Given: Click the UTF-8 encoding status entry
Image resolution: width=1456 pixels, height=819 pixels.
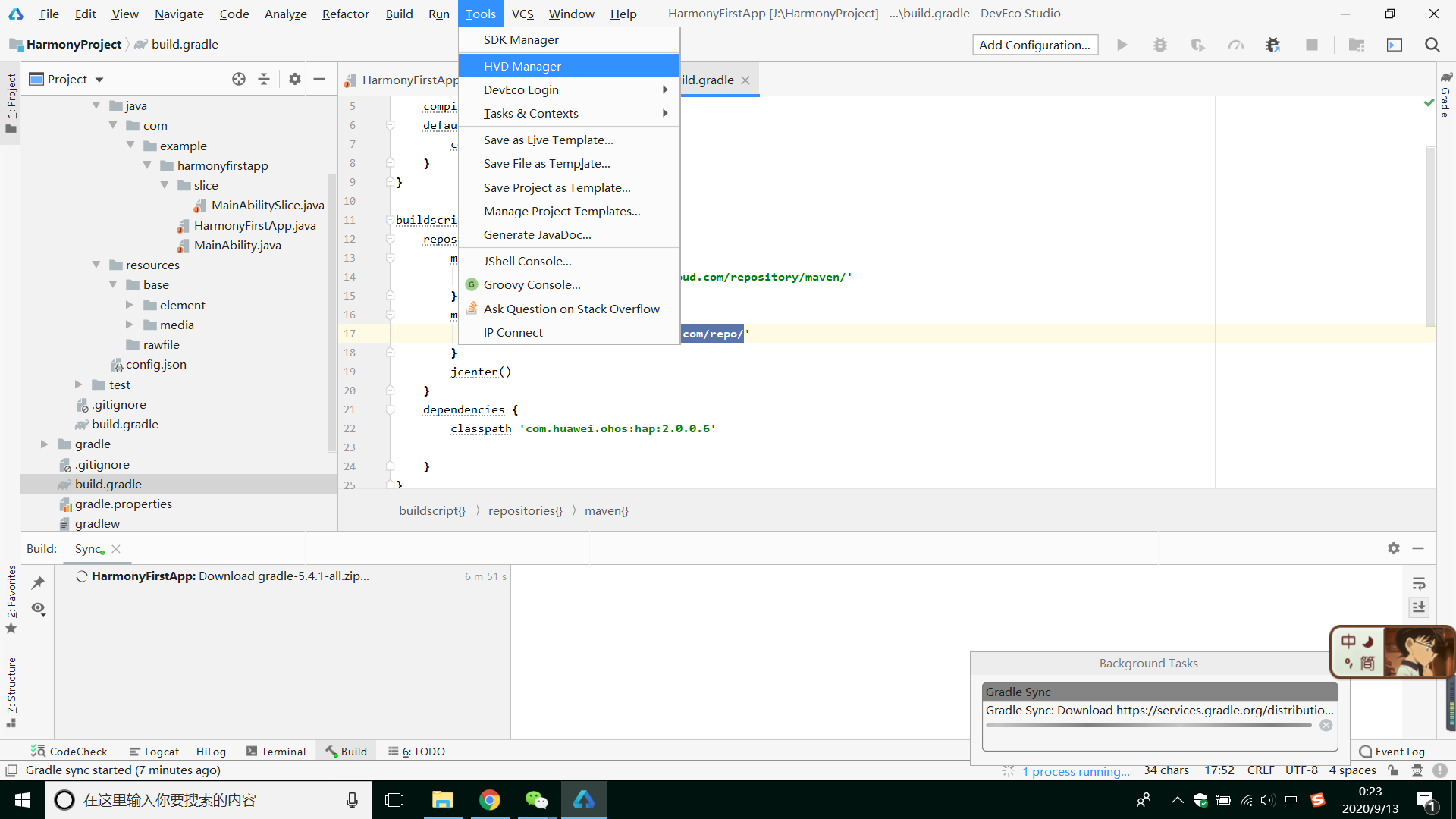Looking at the screenshot, I should click(1301, 770).
